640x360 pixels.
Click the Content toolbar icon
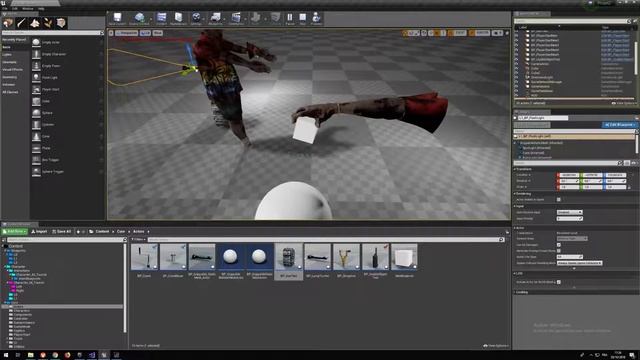[162, 18]
